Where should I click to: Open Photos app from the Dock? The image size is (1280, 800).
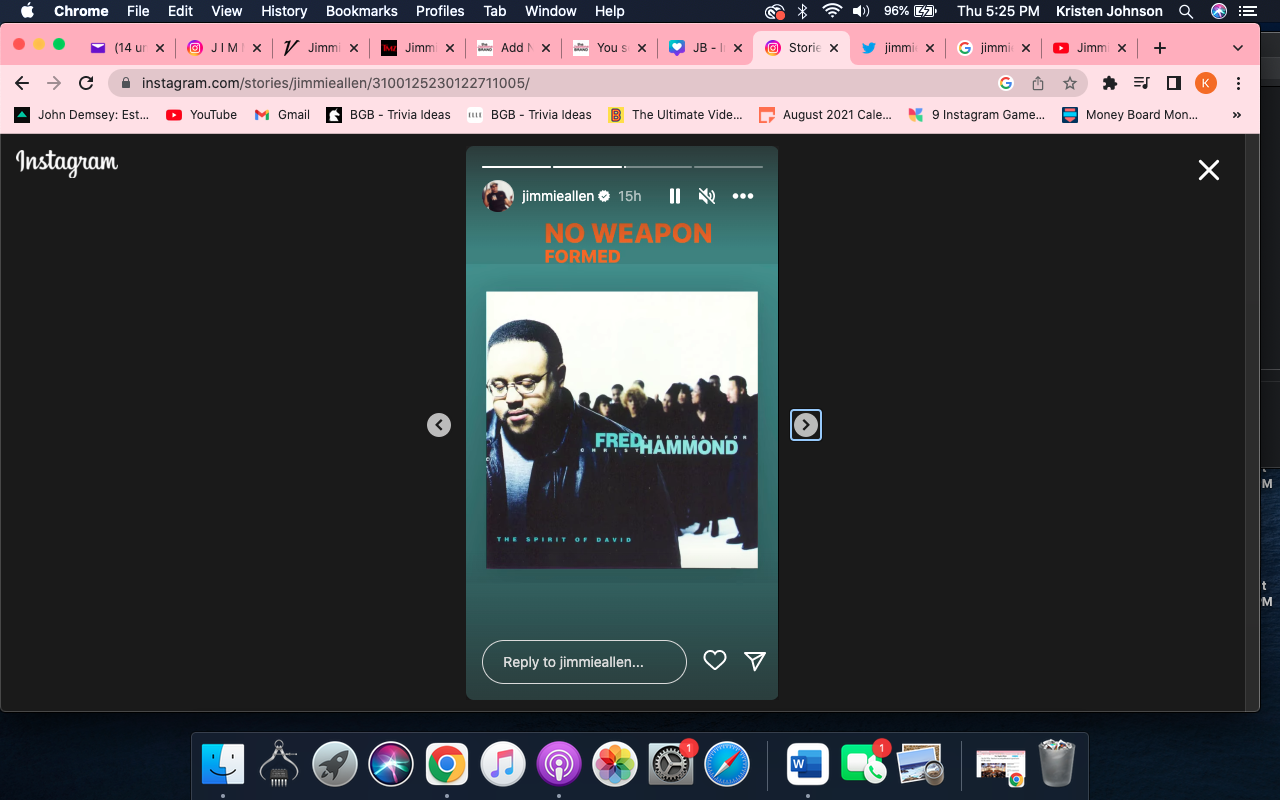click(x=615, y=766)
